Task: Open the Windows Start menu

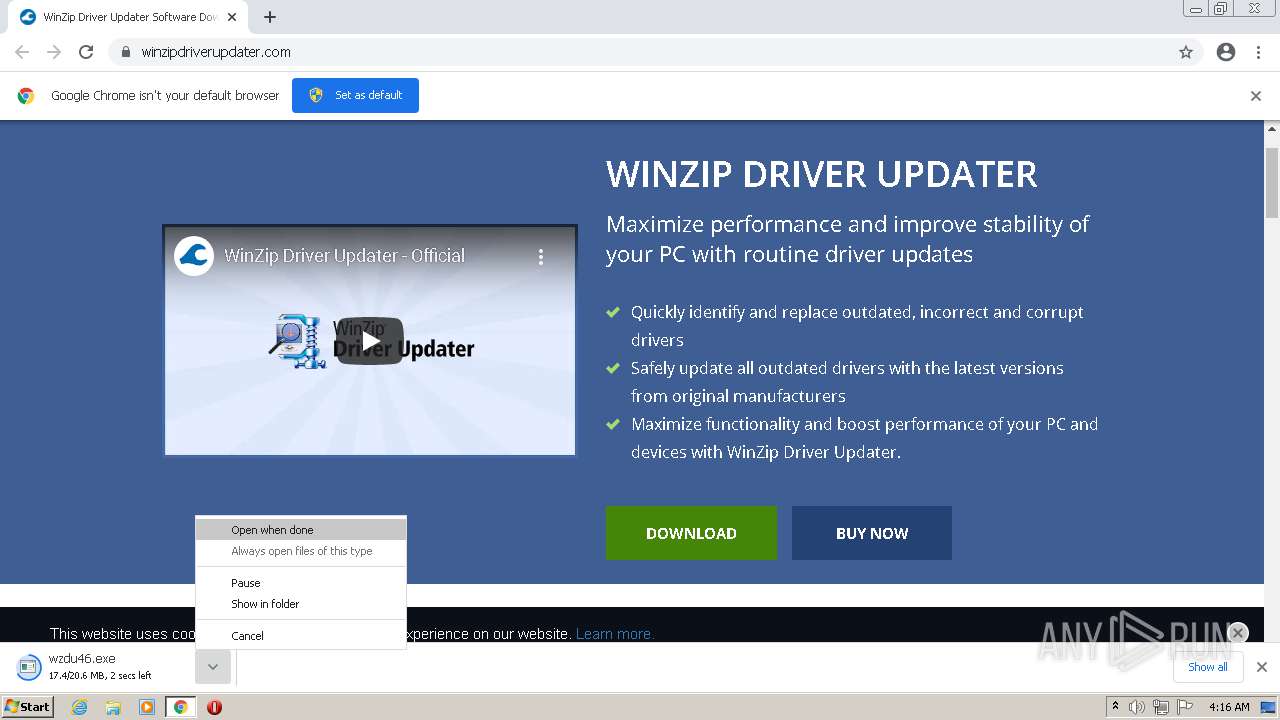Action: tap(27, 706)
